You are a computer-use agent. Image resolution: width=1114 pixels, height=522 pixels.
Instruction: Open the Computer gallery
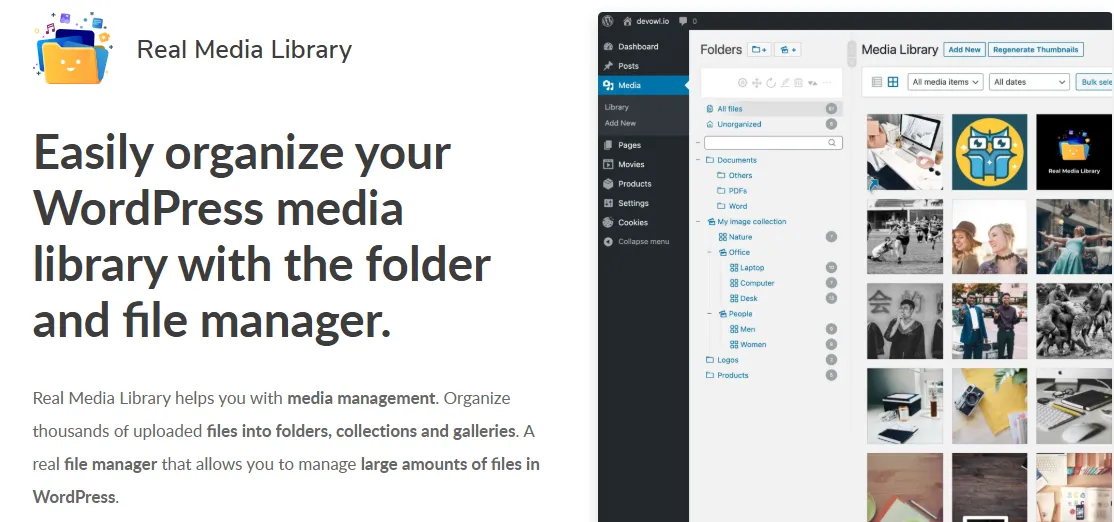click(x=752, y=283)
